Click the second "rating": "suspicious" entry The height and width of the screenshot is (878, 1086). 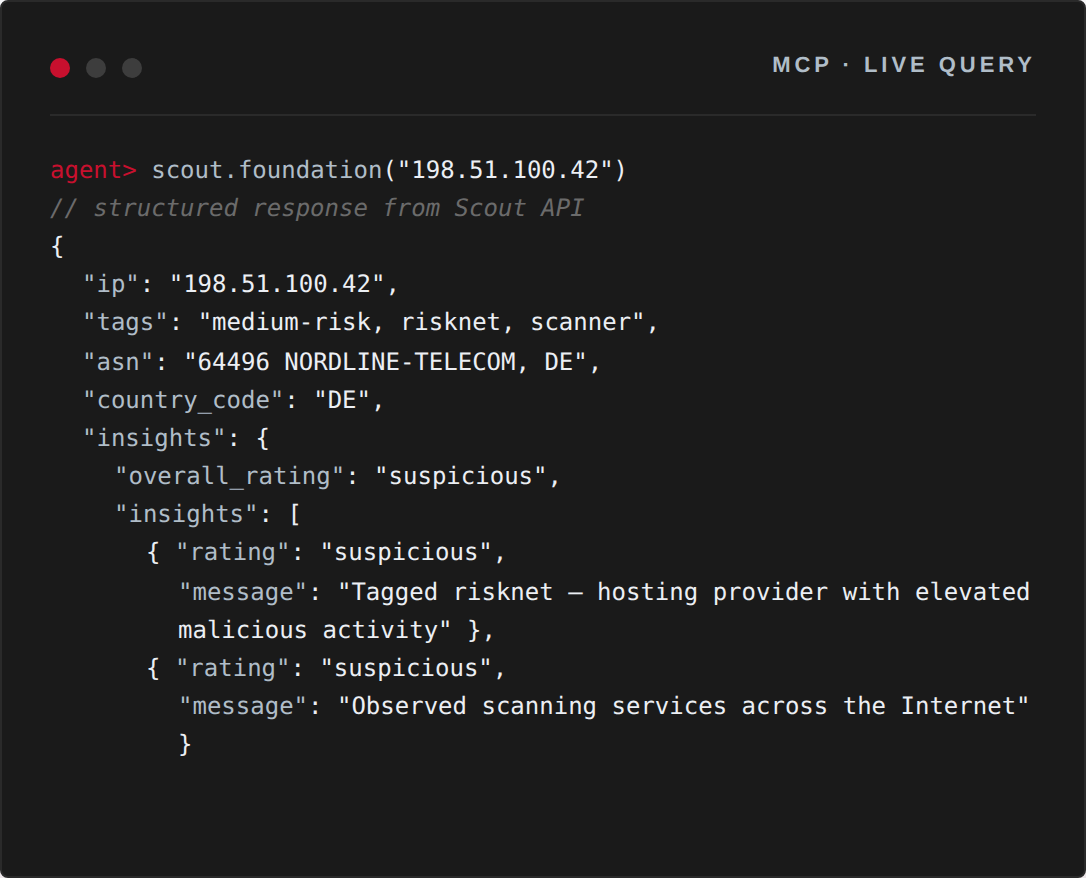pos(326,668)
